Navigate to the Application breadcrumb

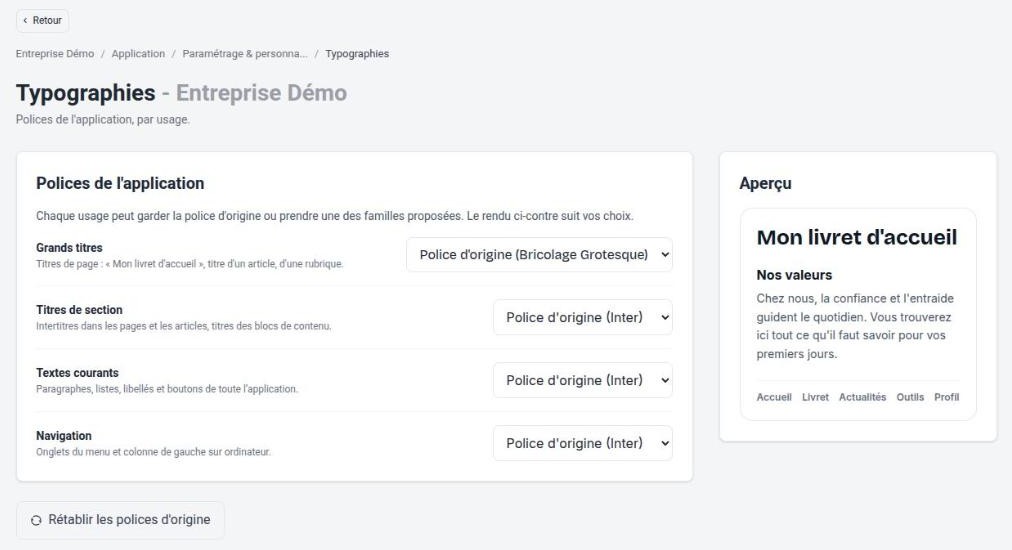click(x=138, y=54)
